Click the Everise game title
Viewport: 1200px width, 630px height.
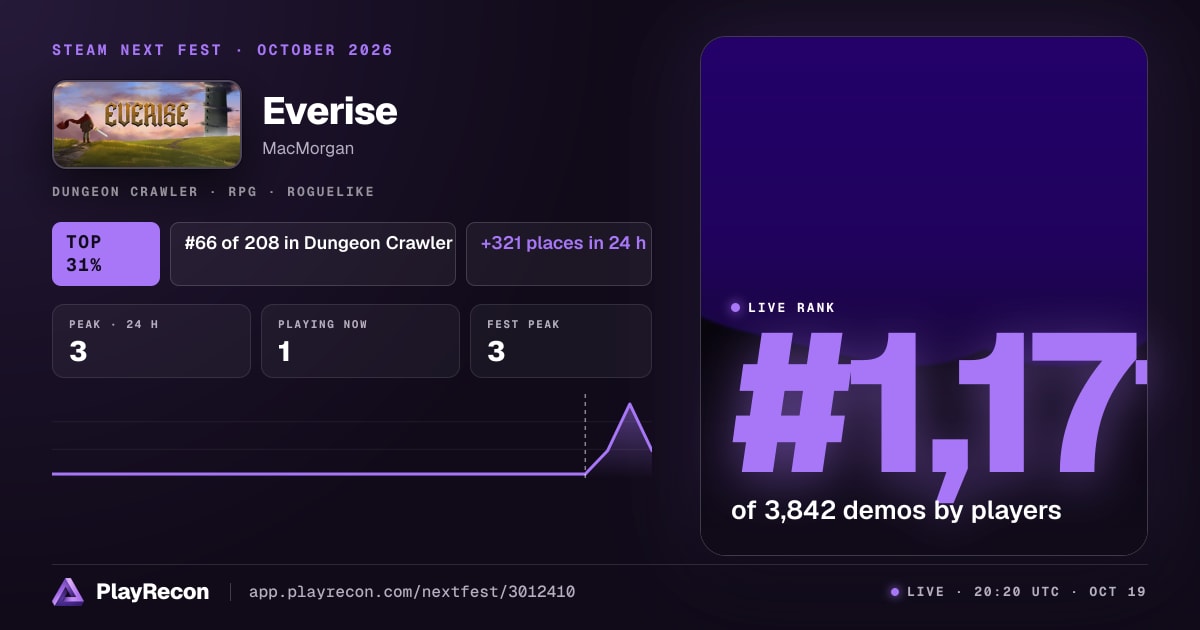pos(330,111)
